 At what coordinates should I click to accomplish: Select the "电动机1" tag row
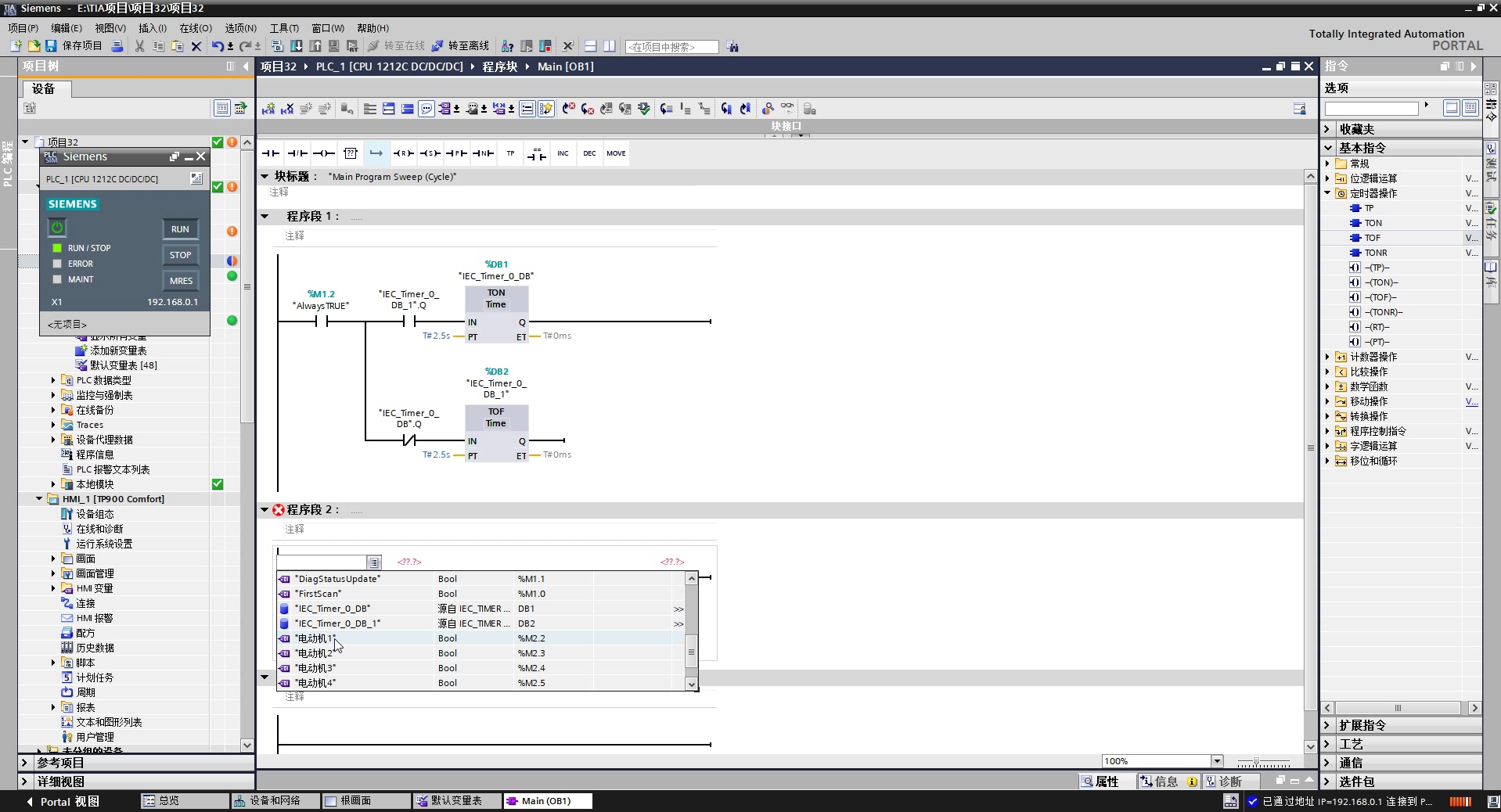click(481, 638)
